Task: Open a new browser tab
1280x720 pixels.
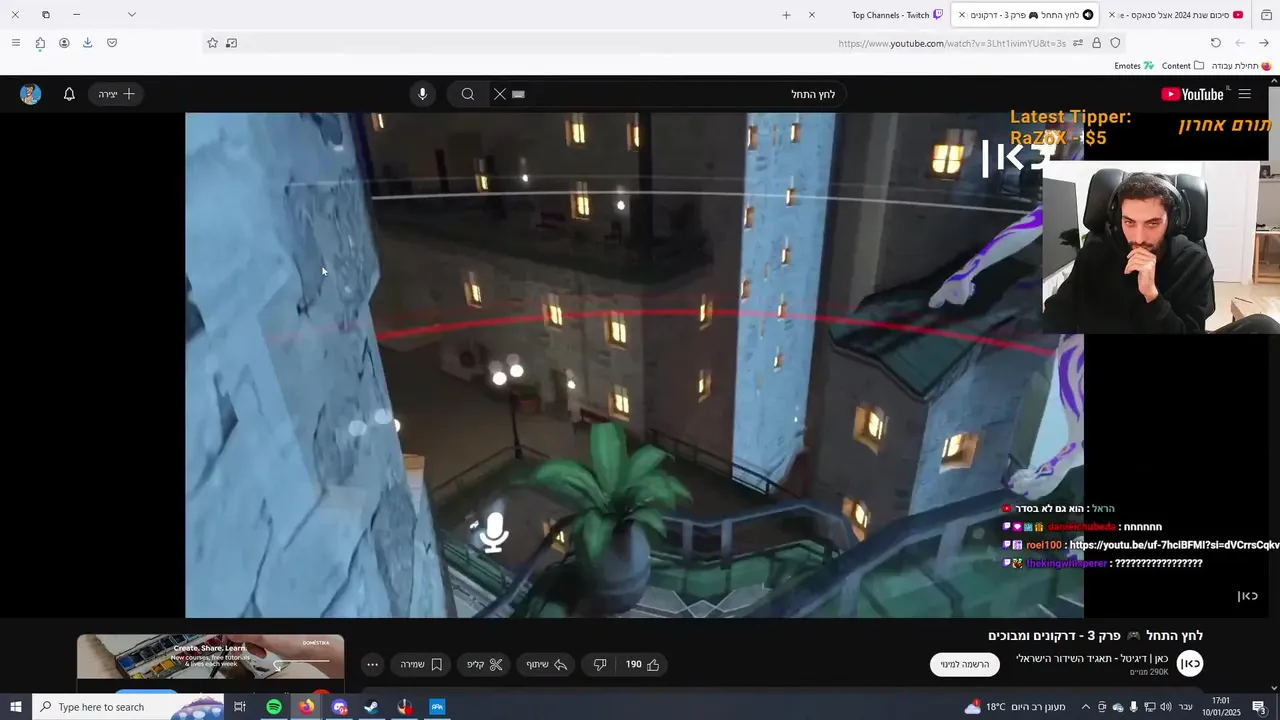Action: tap(786, 15)
